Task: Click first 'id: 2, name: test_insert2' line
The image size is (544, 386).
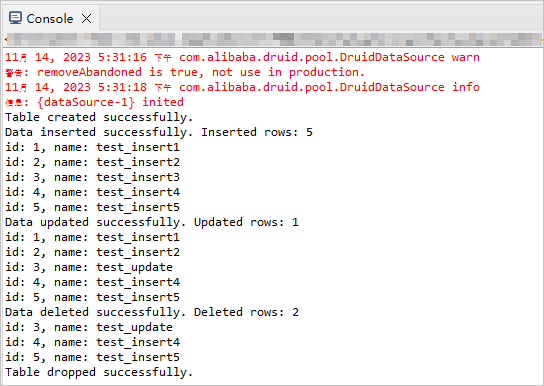Action: tap(92, 162)
